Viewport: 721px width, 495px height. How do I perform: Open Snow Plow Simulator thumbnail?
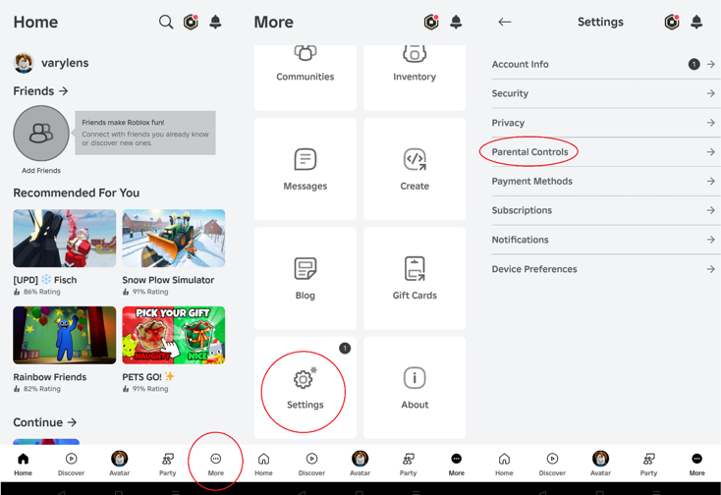pyautogui.click(x=173, y=238)
